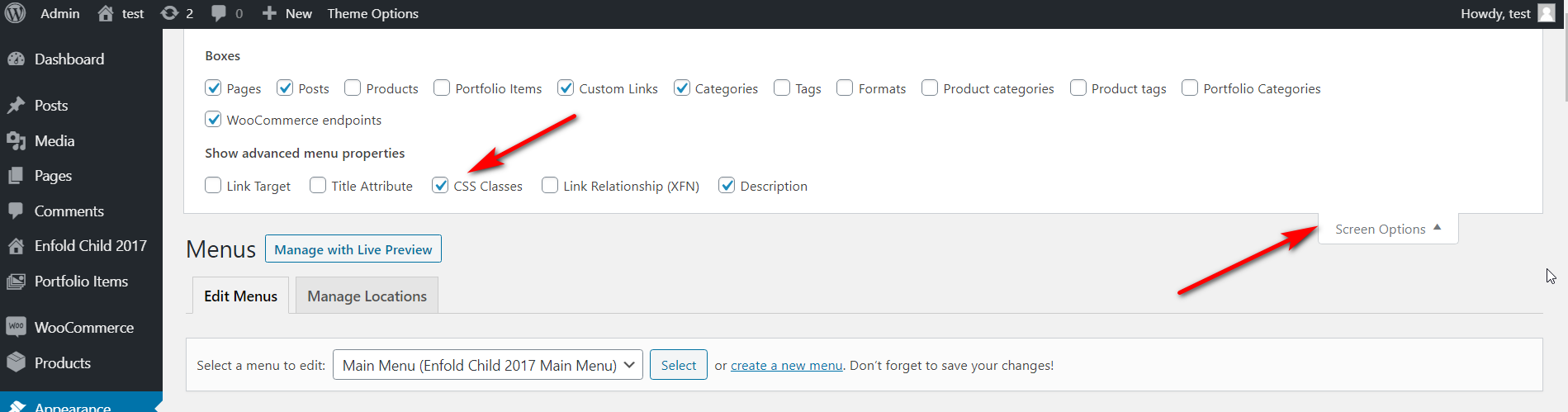Uncheck the Categories checkbox
The height and width of the screenshot is (412, 1568).
[682, 88]
